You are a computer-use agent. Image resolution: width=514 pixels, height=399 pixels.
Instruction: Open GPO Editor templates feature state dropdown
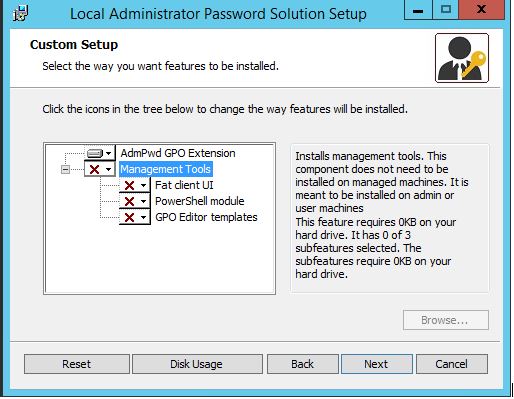[135, 217]
